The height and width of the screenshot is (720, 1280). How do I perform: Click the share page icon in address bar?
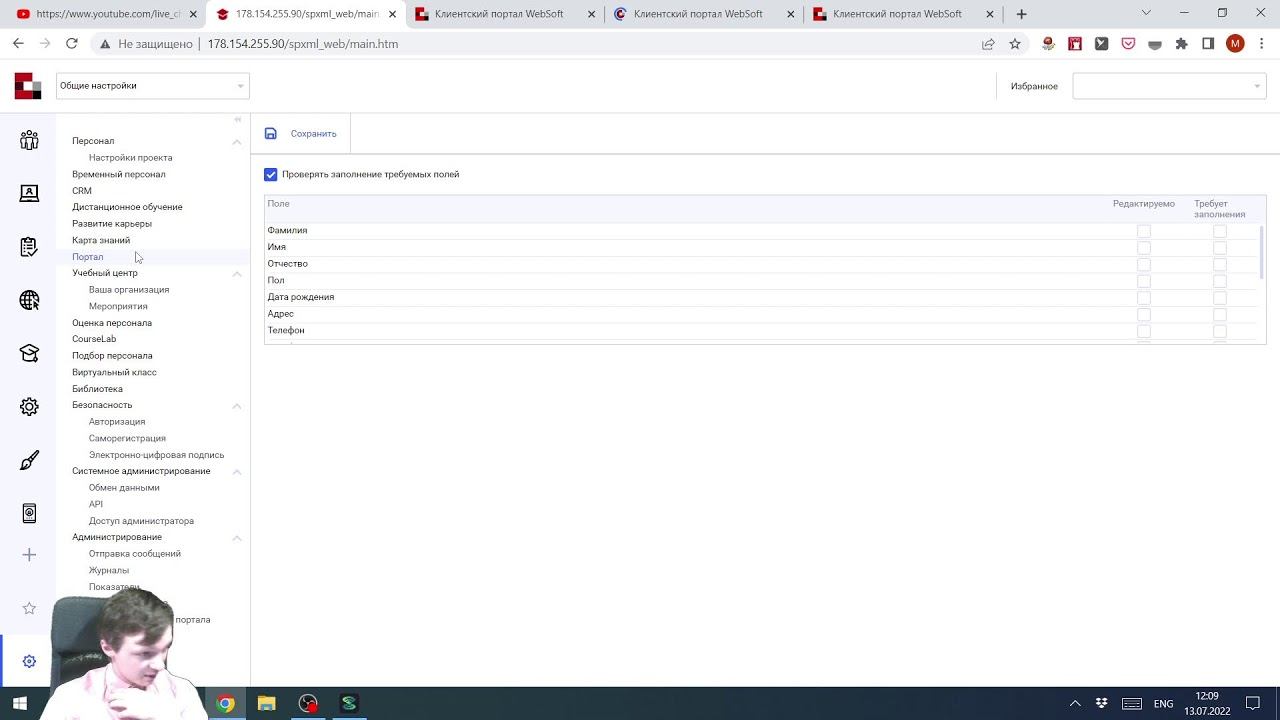tap(988, 44)
